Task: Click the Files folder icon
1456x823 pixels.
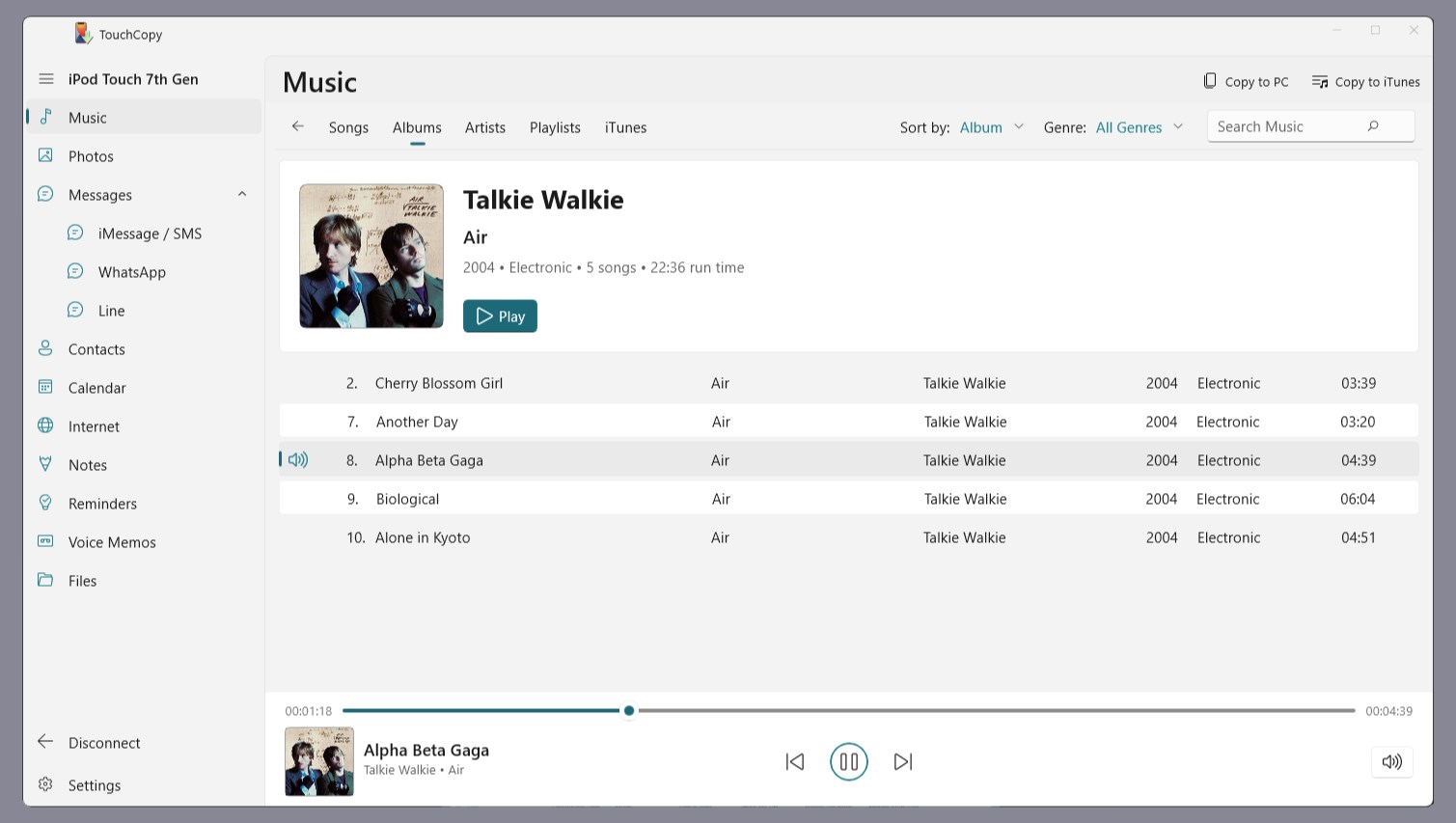Action: point(45,580)
